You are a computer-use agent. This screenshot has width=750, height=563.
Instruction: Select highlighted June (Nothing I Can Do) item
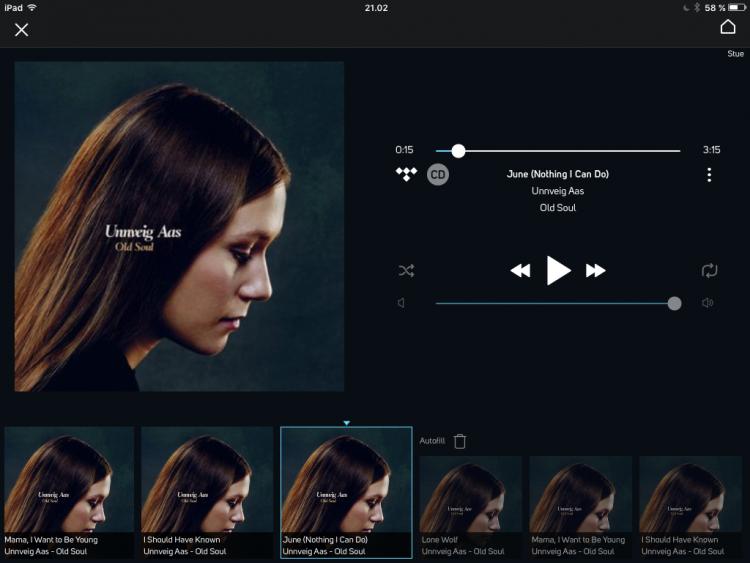pos(346,492)
